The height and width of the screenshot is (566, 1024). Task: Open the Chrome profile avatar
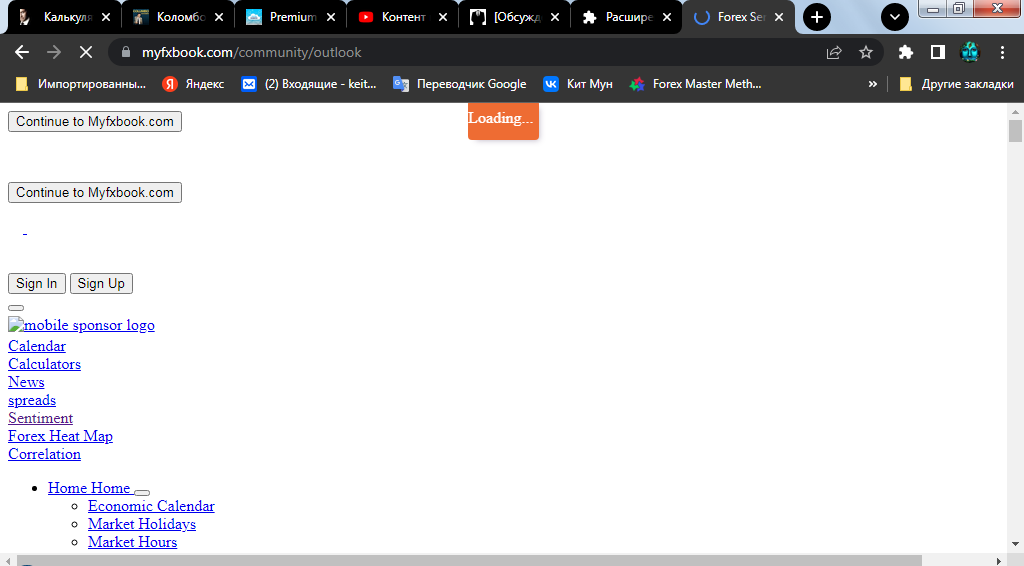[x=970, y=52]
